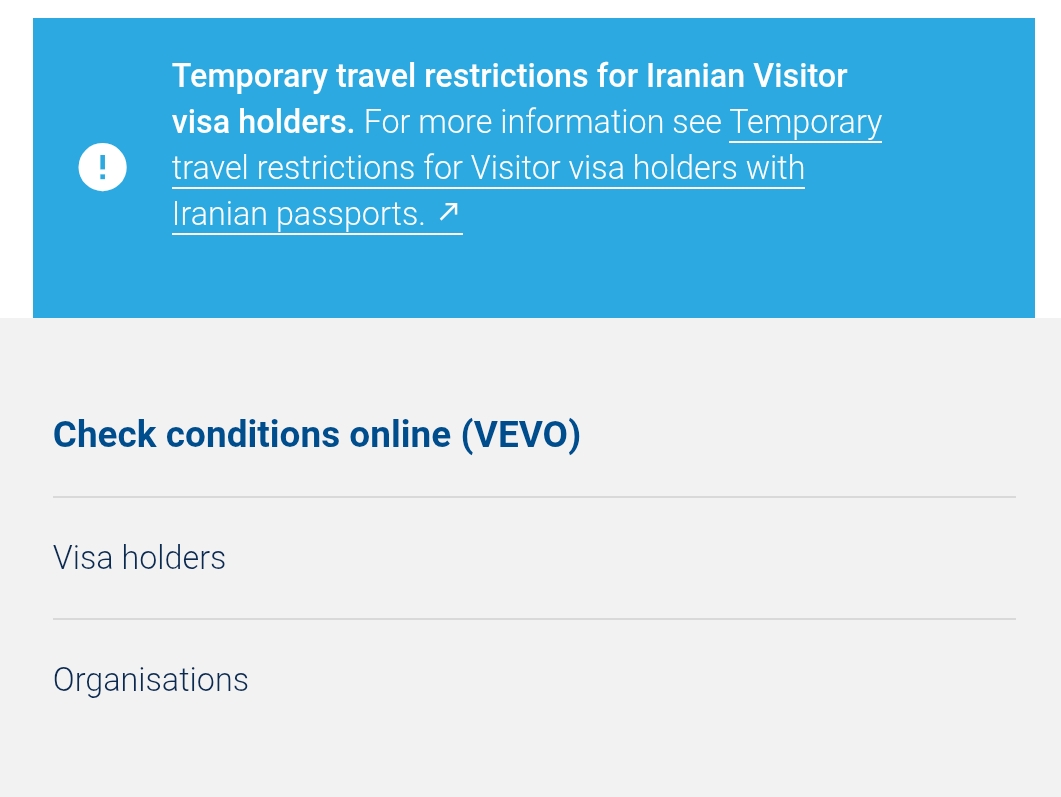Open the Organisations link
Image resolution: width=1061 pixels, height=797 pixels.
coord(150,680)
